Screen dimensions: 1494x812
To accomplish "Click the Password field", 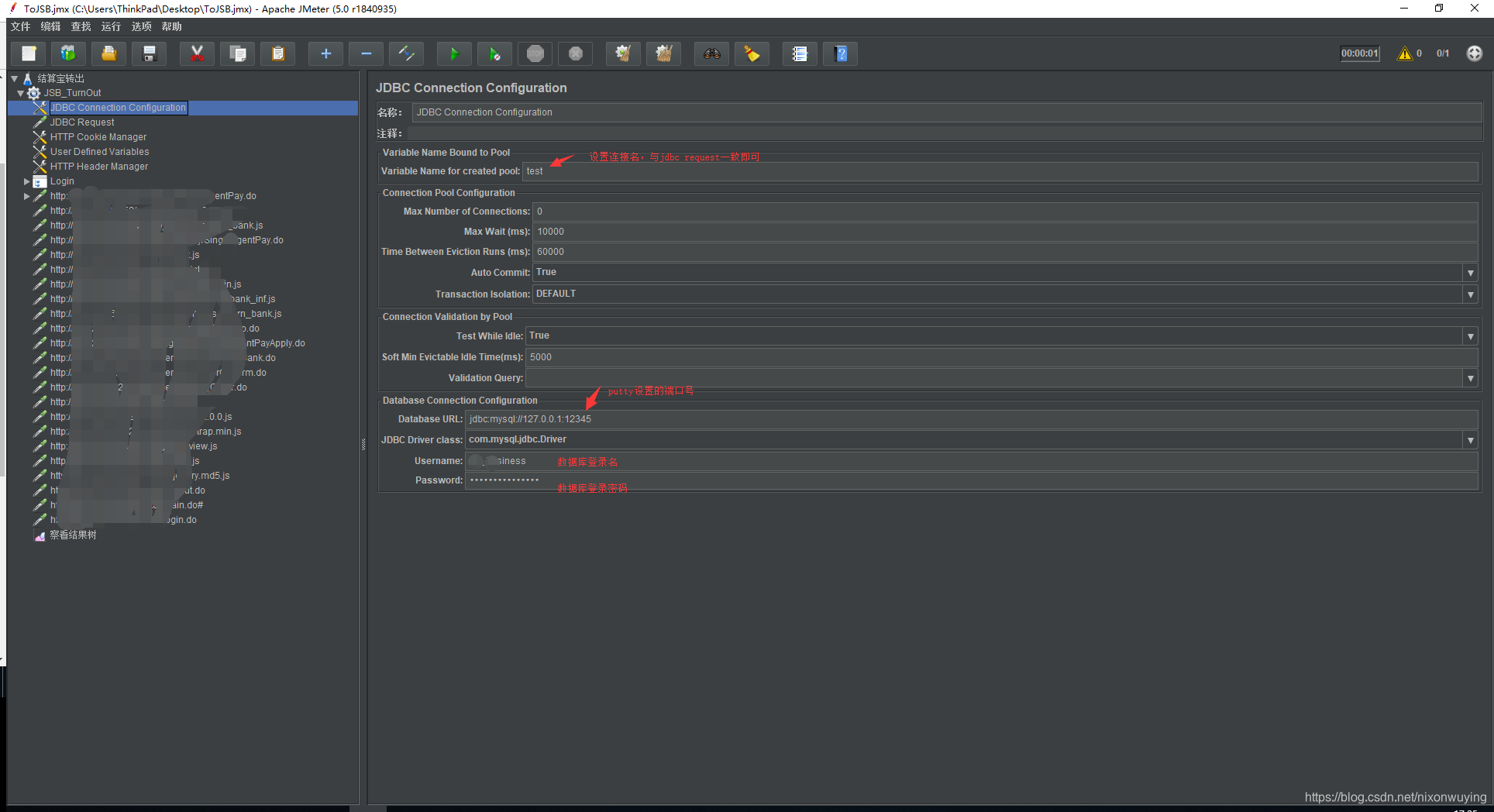I will 972,480.
